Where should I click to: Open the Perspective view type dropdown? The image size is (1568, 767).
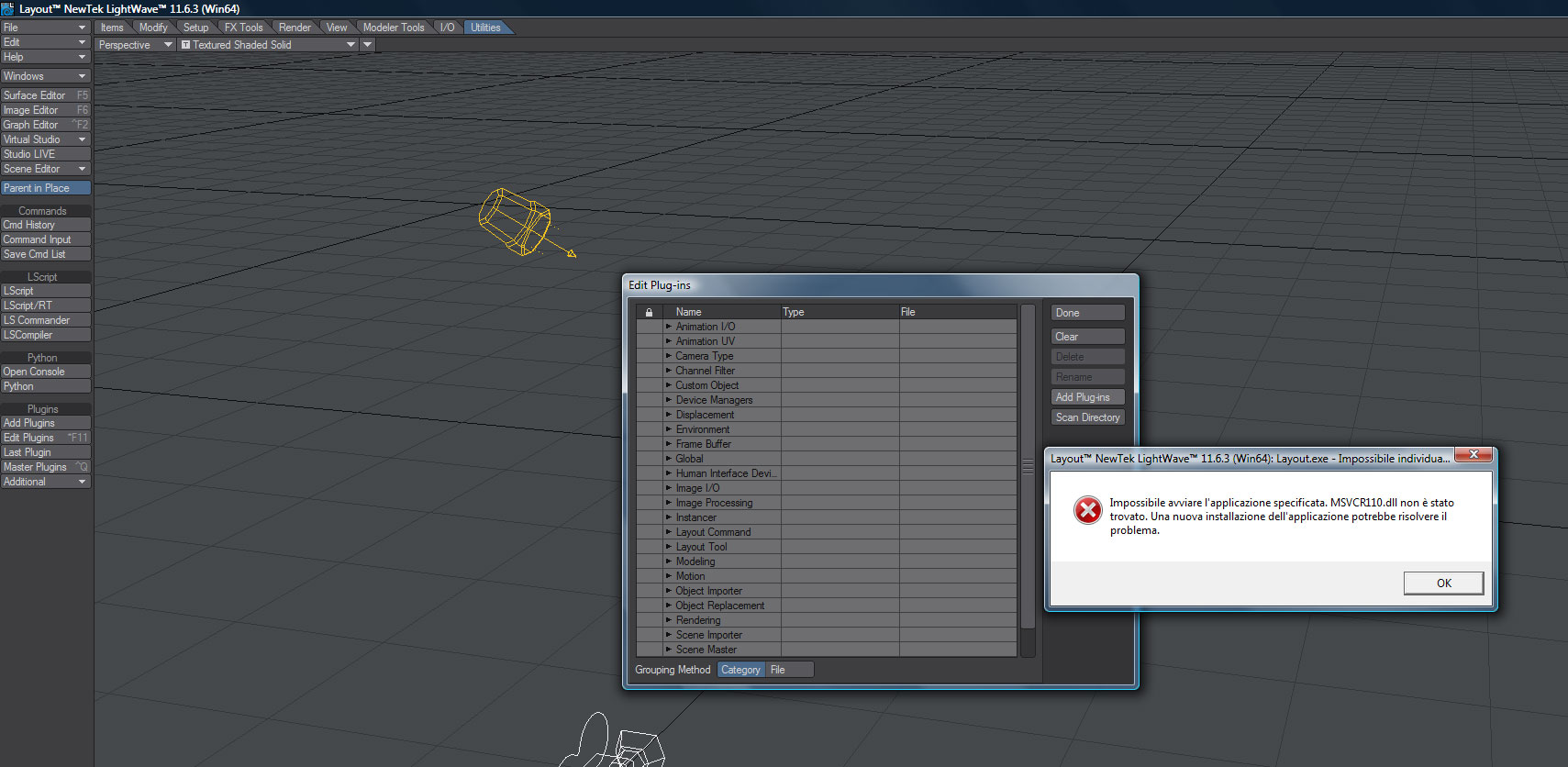coord(136,45)
